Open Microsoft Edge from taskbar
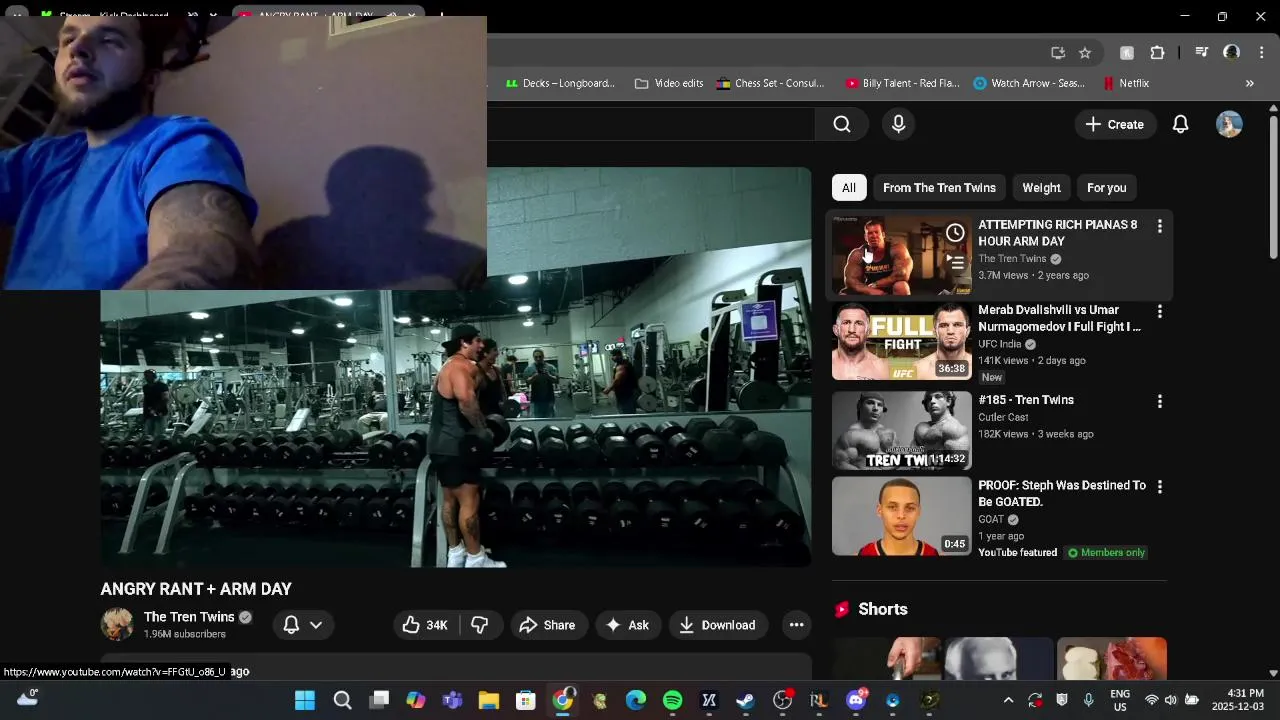 (x=635, y=700)
